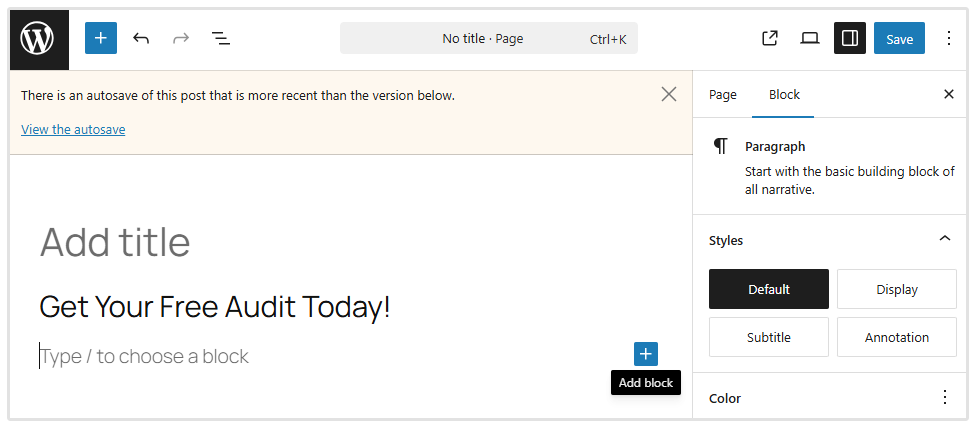Click the Redo arrow icon

(x=181, y=39)
